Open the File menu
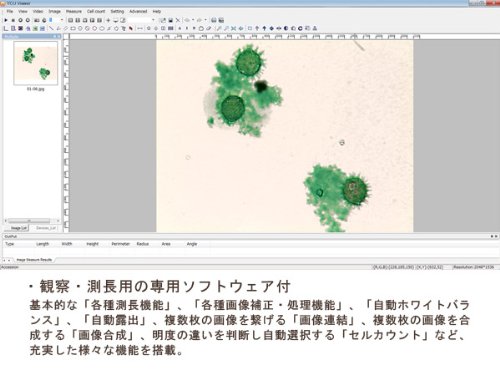Viewport: 500px width, 375px height. coord(10,11)
